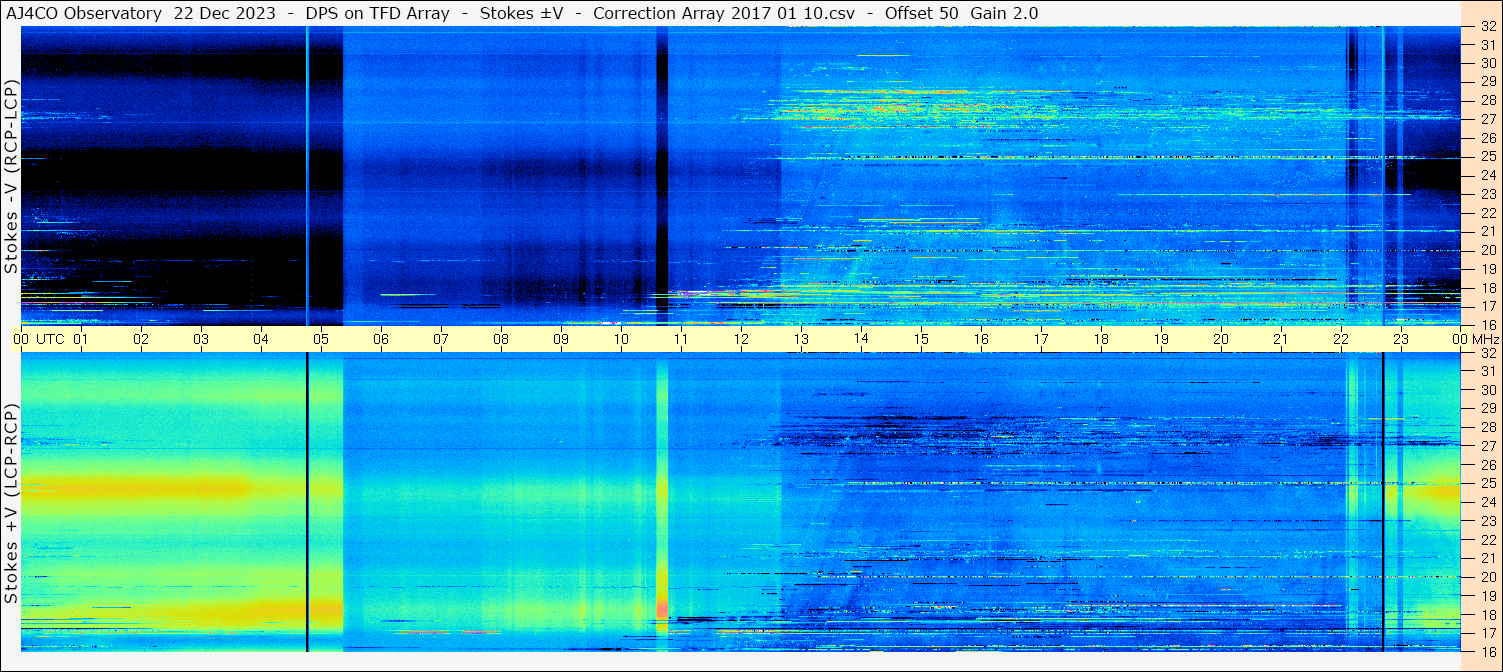Screen dimensions: 1503x672
Task: Click the 32 frequency tick of Stokes +V panel
Action: coord(1487,353)
